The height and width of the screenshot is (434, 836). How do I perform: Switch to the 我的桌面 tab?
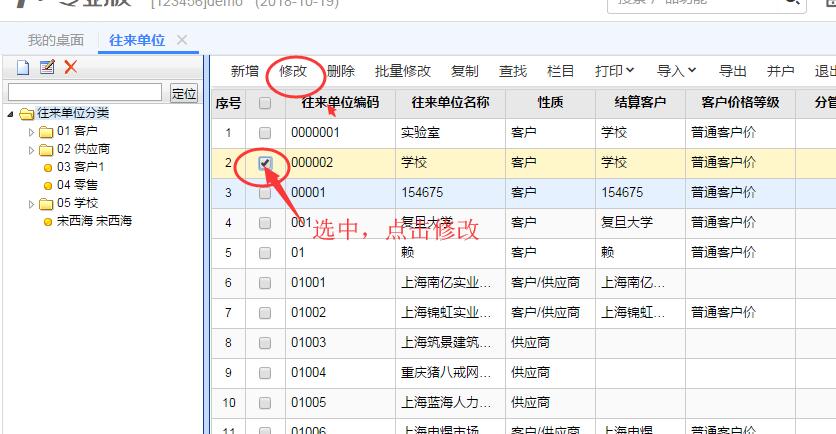54,40
